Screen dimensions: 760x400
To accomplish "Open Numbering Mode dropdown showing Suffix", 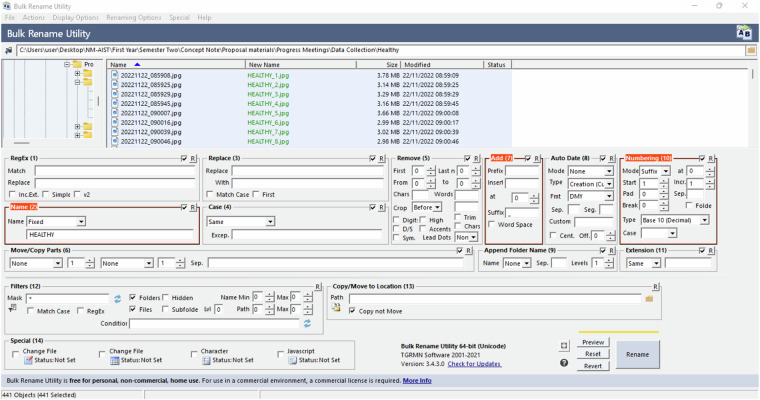I will [x=655, y=171].
